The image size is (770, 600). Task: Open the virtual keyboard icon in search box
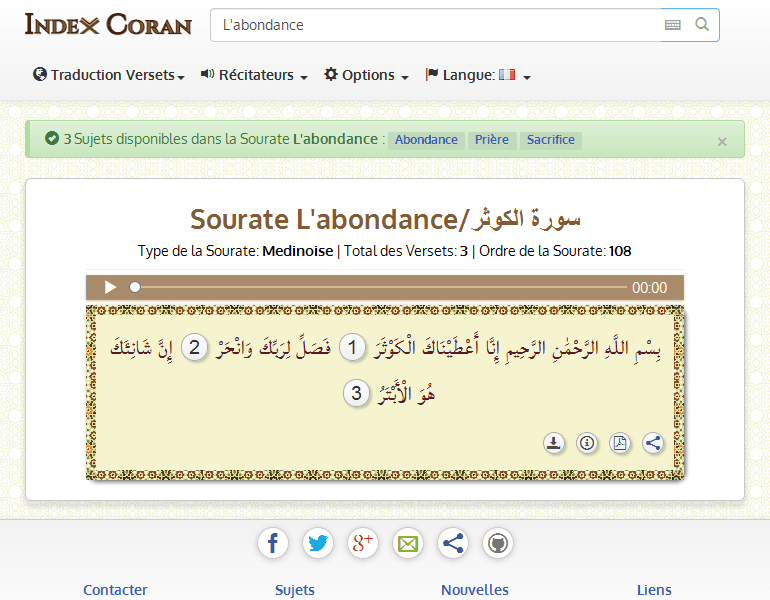click(672, 25)
